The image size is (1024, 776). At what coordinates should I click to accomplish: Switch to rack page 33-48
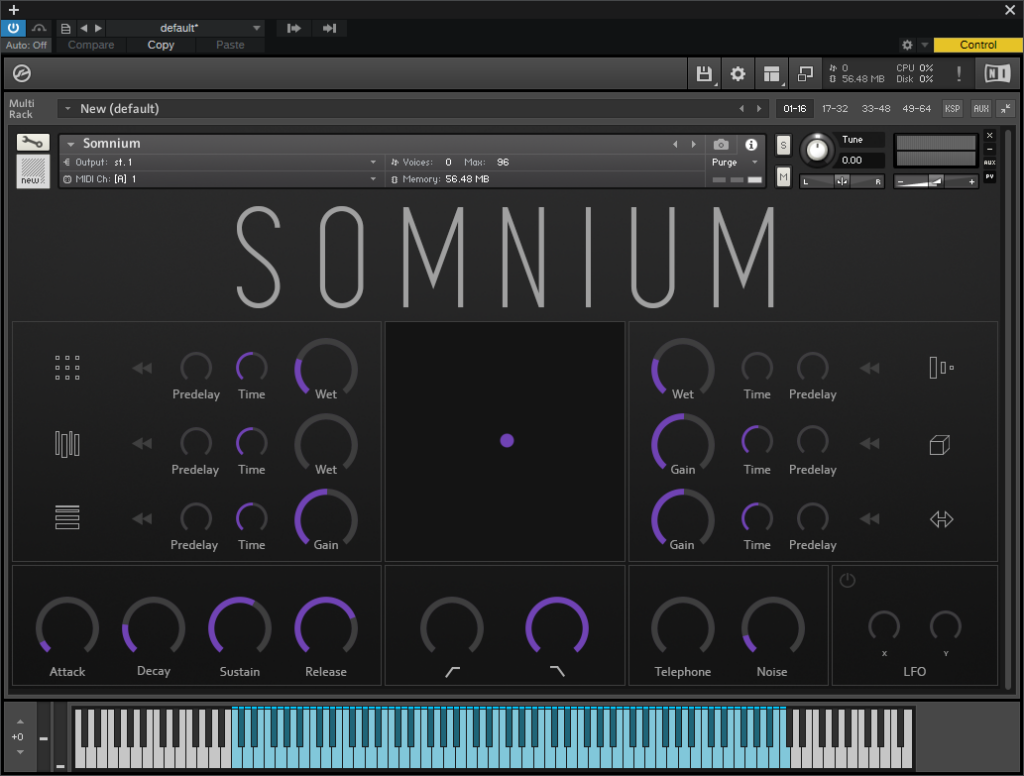[876, 108]
